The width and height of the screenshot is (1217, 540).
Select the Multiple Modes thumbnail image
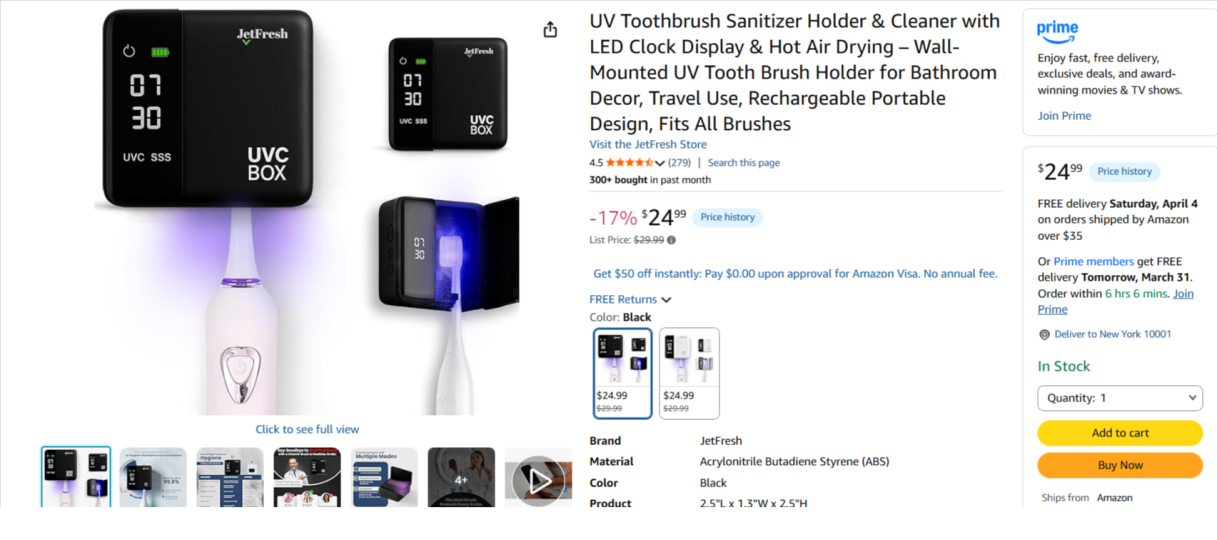coord(384,478)
